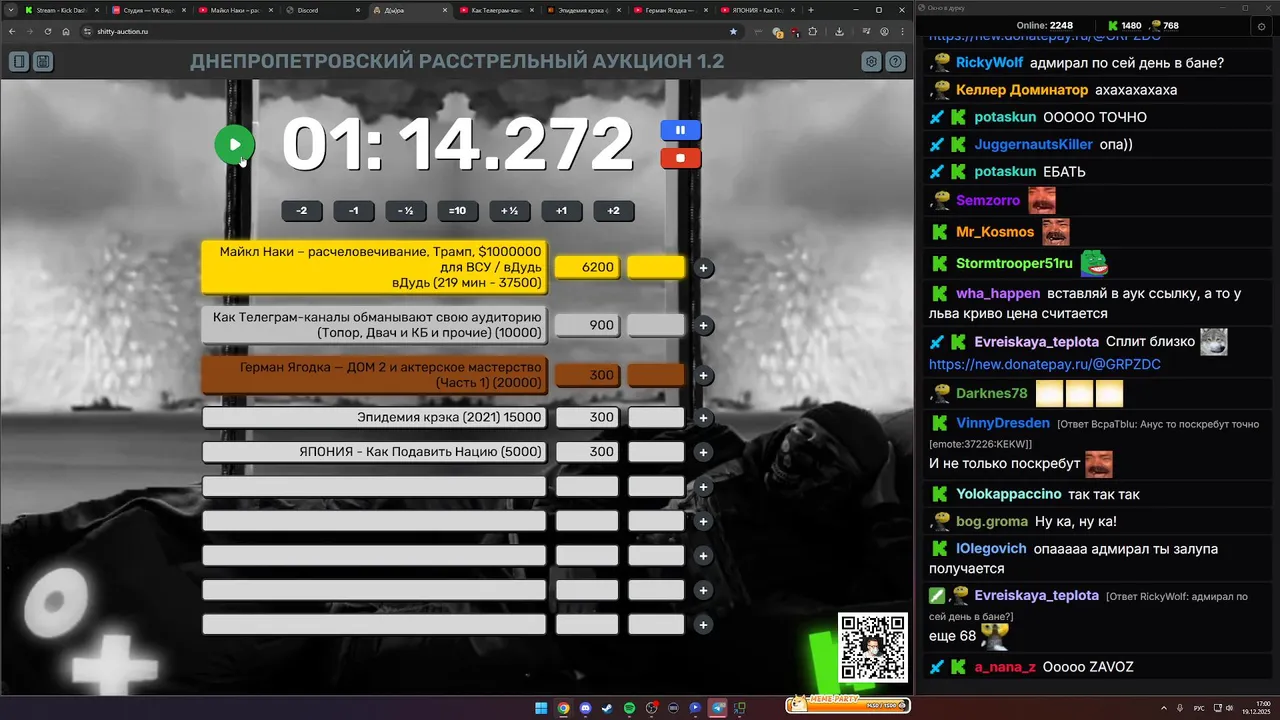The width and height of the screenshot is (1280, 720).
Task: Click plus icon of first empty lot row
Action: click(x=703, y=487)
